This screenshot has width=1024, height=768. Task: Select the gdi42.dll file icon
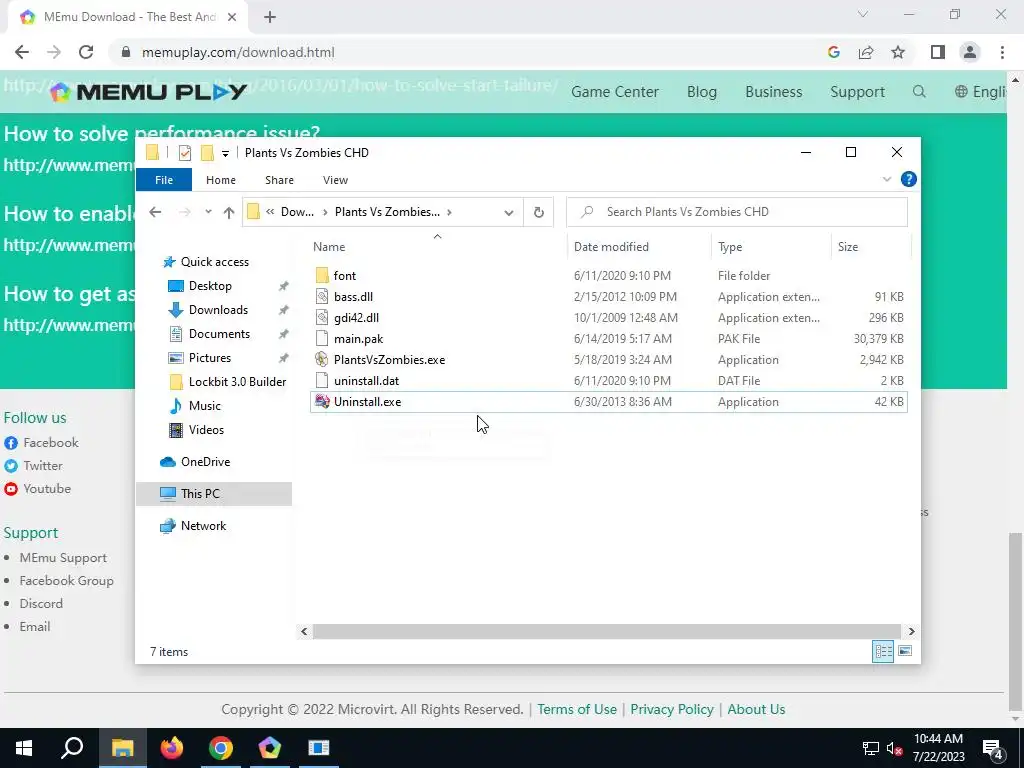coord(322,317)
